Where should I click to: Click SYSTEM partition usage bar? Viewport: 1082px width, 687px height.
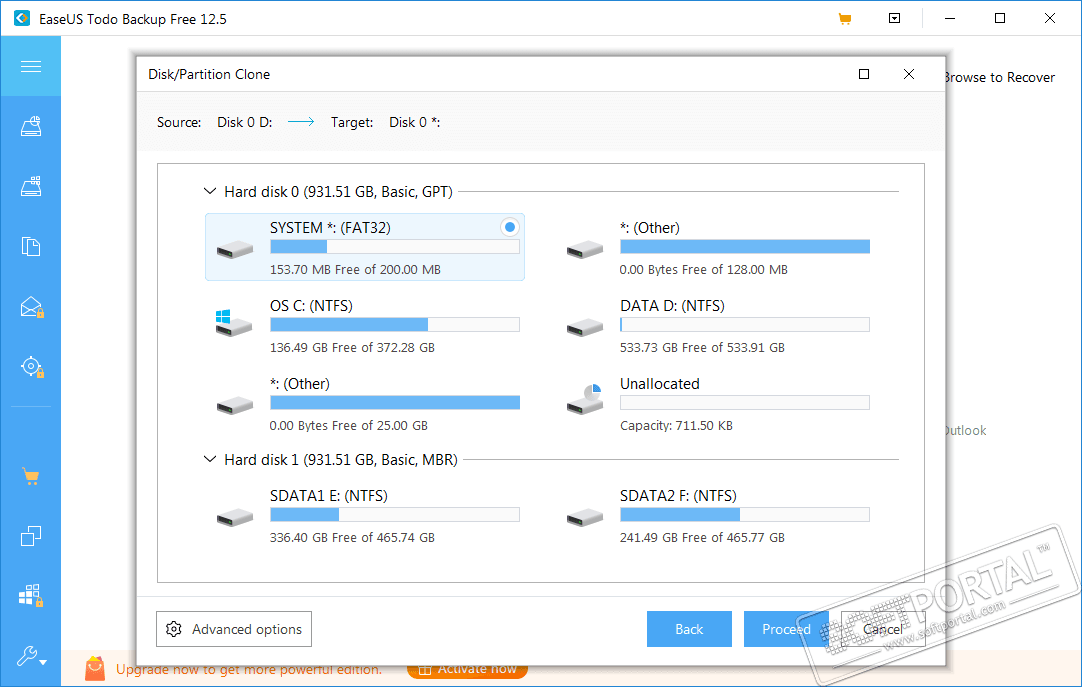click(395, 247)
